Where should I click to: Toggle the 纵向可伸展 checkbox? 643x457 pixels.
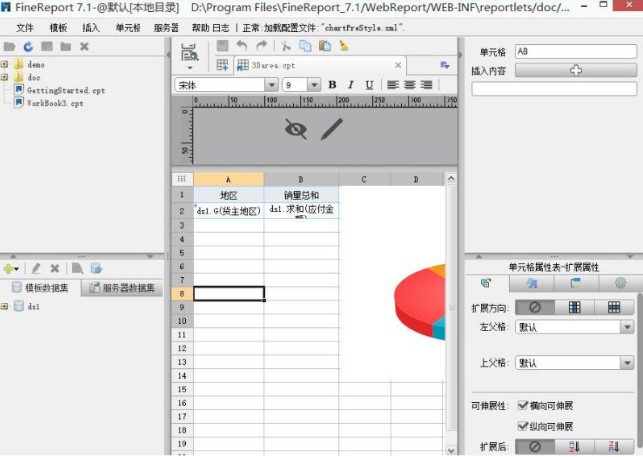522,426
